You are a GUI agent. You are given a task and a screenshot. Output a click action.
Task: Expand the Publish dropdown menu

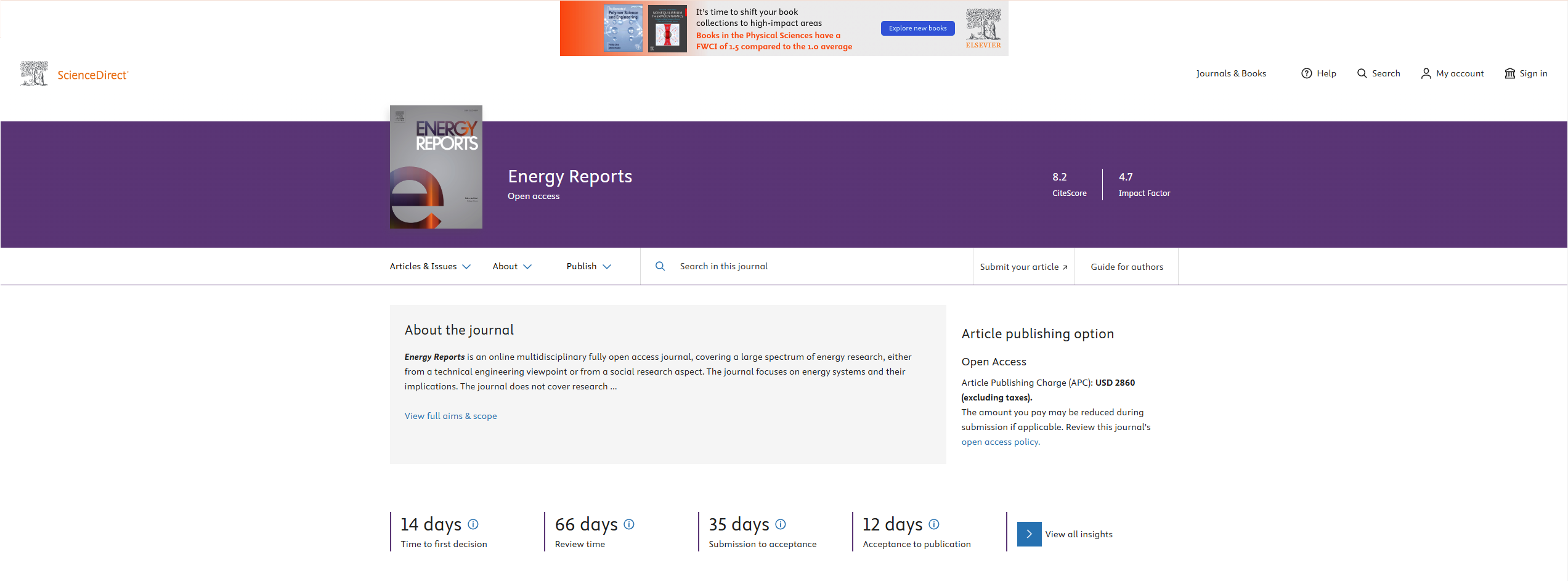(588, 266)
